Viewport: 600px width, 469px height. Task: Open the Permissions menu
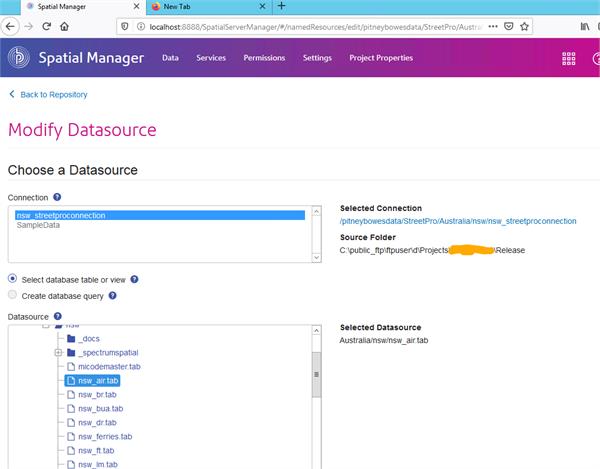264,58
